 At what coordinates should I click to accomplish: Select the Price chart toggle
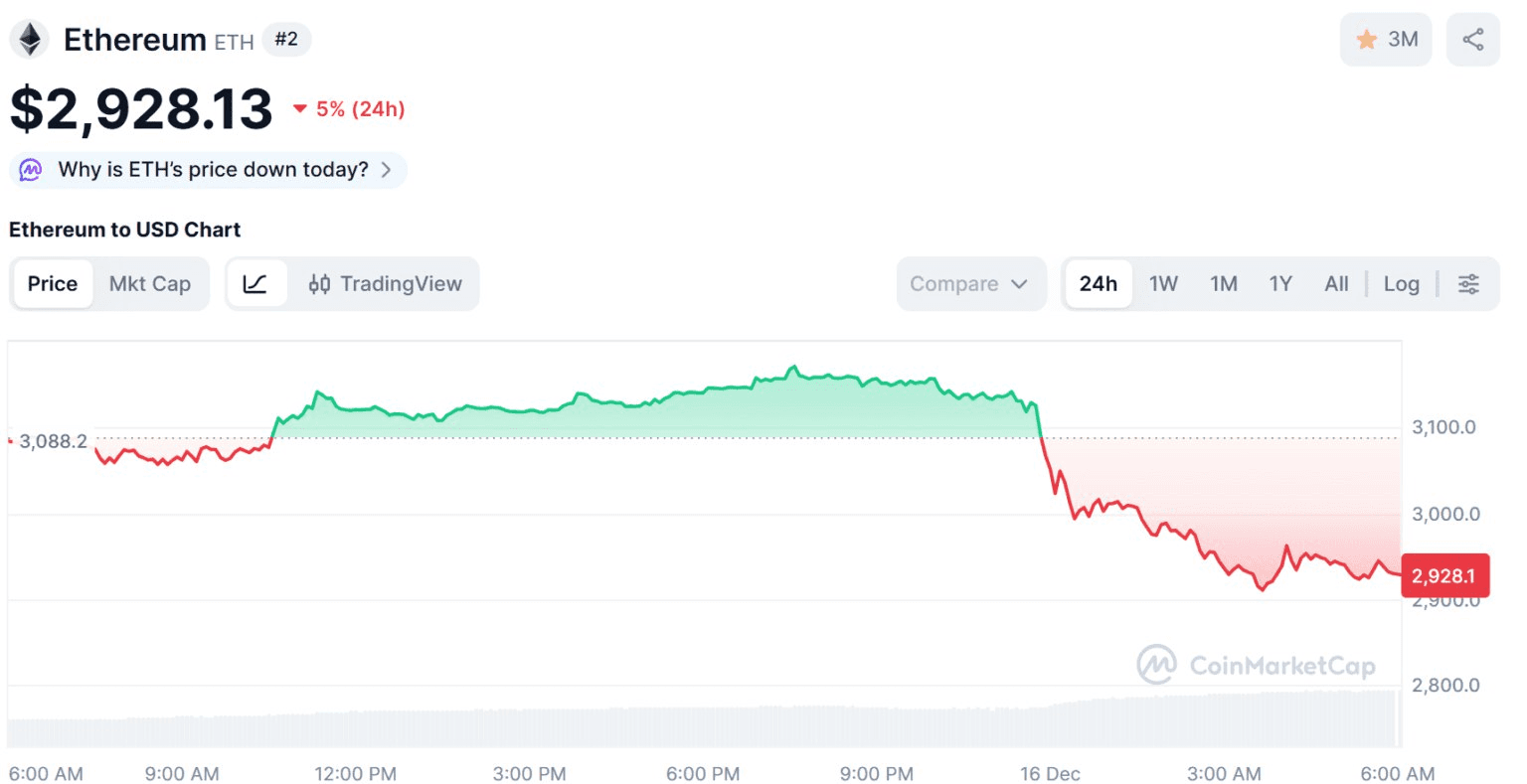53,284
